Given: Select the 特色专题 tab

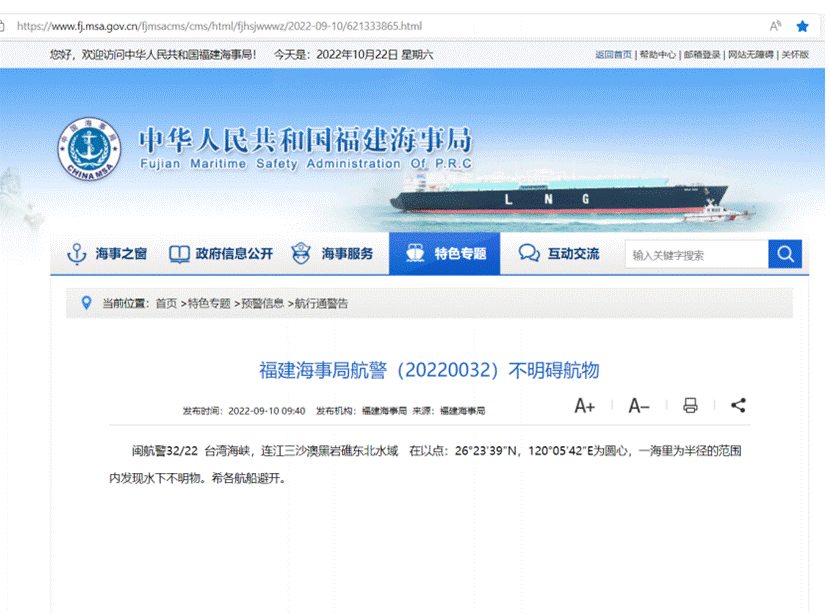Looking at the screenshot, I should pyautogui.click(x=444, y=254).
